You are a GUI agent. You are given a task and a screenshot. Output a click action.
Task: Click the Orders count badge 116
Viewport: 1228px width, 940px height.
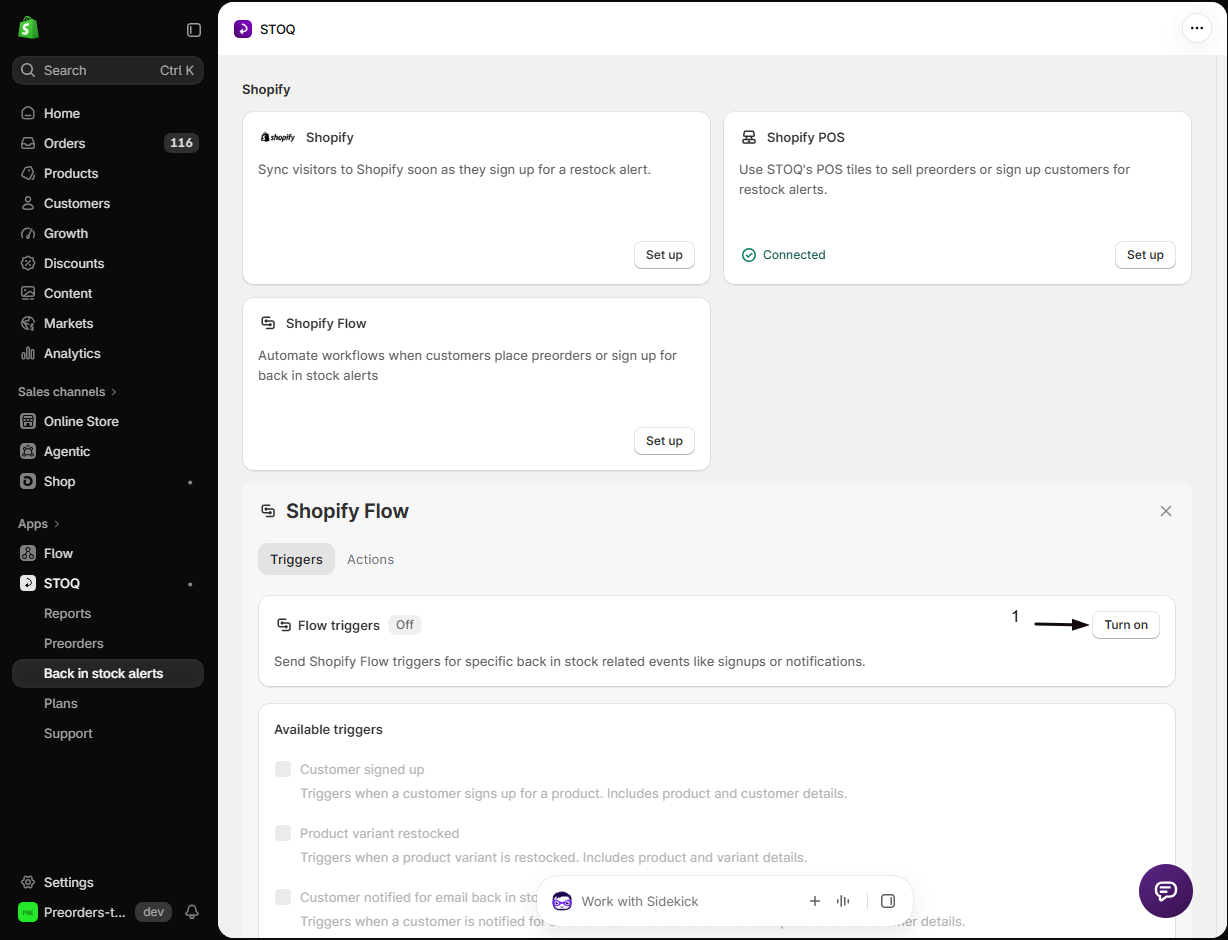pos(181,143)
